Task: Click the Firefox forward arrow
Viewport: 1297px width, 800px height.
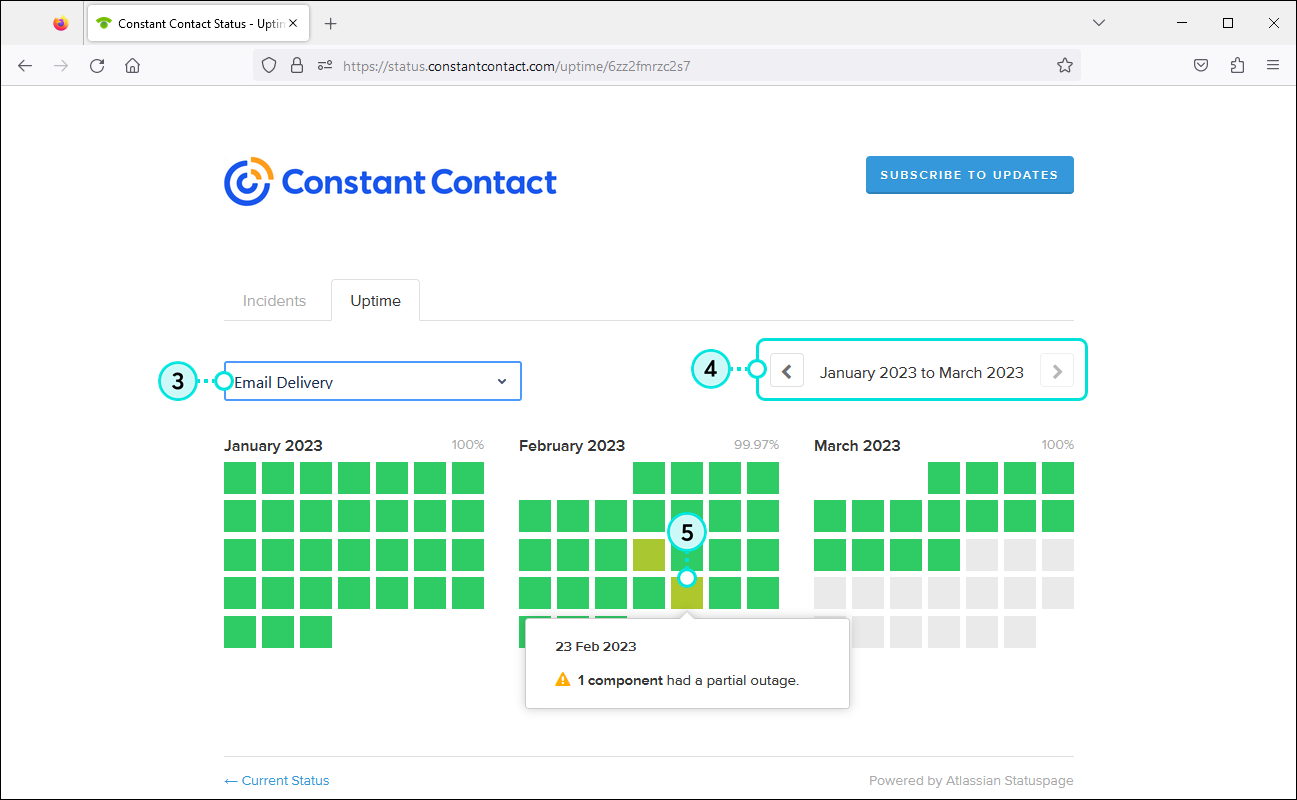Action: (61, 65)
